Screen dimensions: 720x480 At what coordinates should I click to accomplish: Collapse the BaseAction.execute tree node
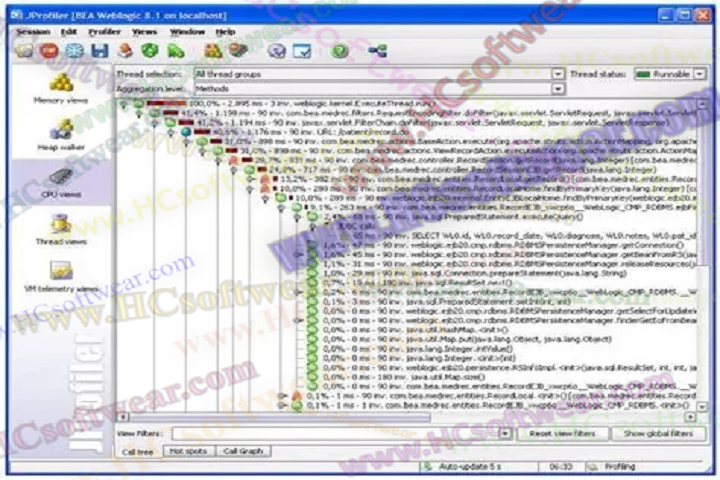pos(186,142)
